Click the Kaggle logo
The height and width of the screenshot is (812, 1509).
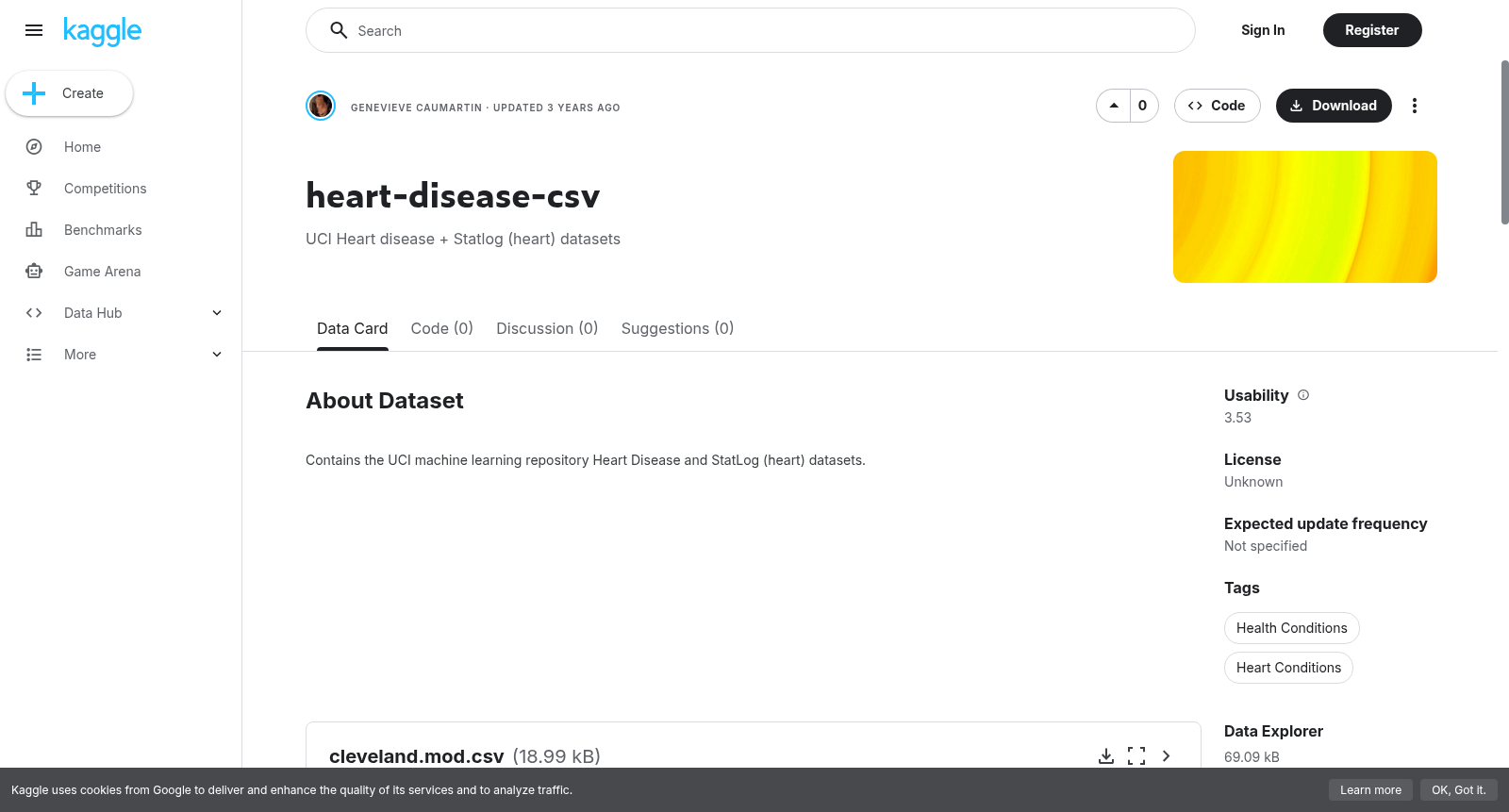pyautogui.click(x=102, y=31)
